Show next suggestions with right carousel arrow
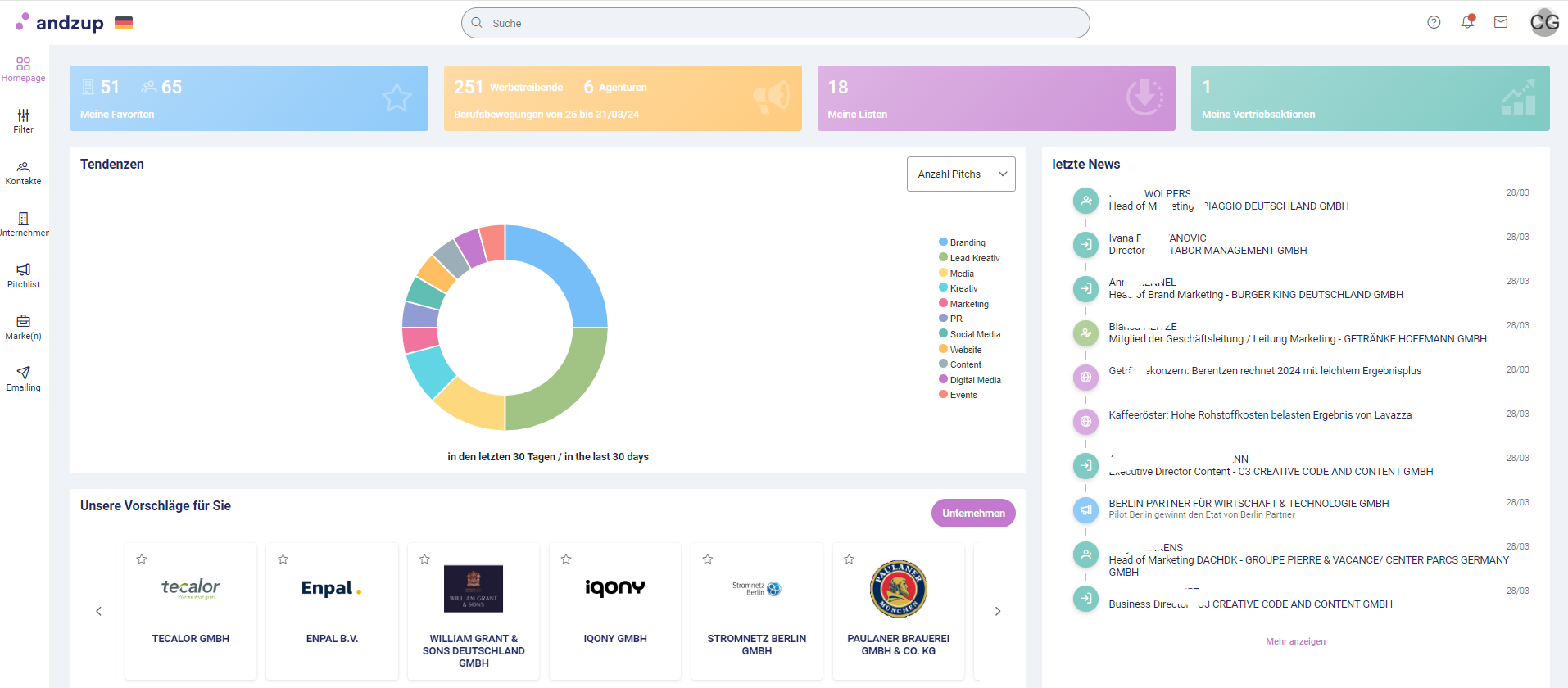This screenshot has height=688, width=1568. pos(998,611)
